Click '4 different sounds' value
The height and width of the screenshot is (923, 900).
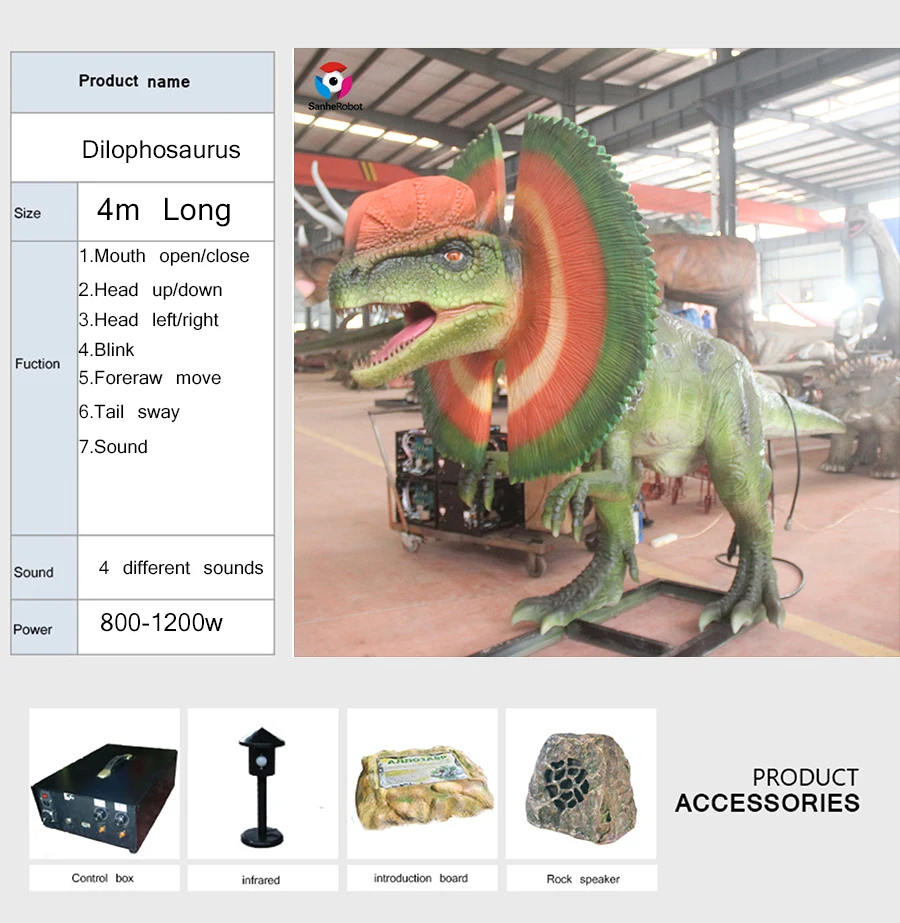pyautogui.click(x=181, y=568)
